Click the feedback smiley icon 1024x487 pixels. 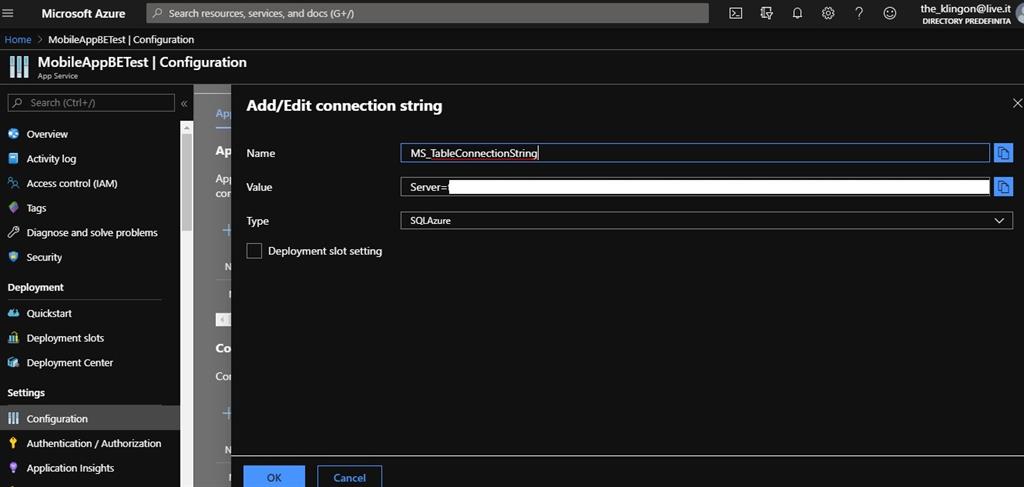[x=890, y=13]
